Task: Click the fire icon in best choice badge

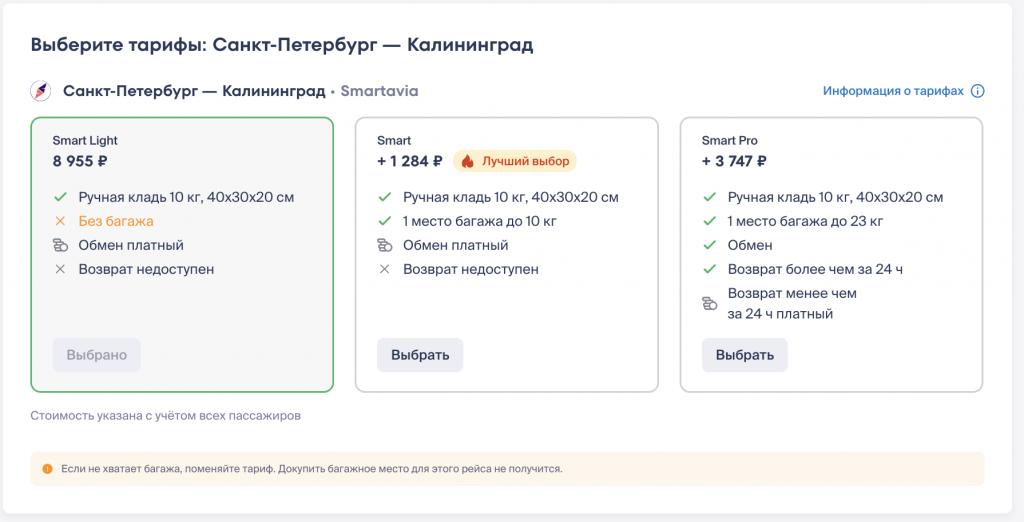Action: pyautogui.click(x=467, y=161)
